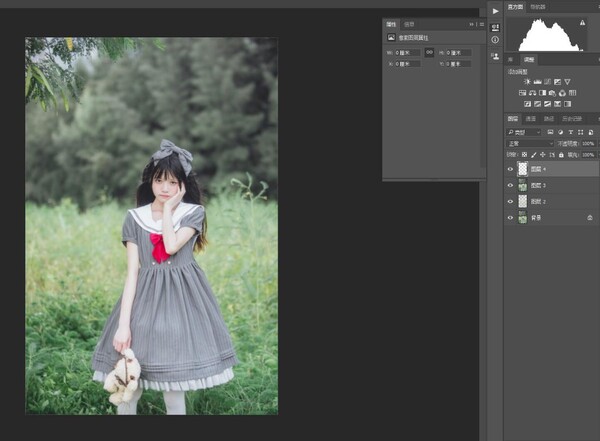Add a Posterize adjustment
Image resolution: width=600 pixels, height=441 pixels.
pyautogui.click(x=537, y=104)
